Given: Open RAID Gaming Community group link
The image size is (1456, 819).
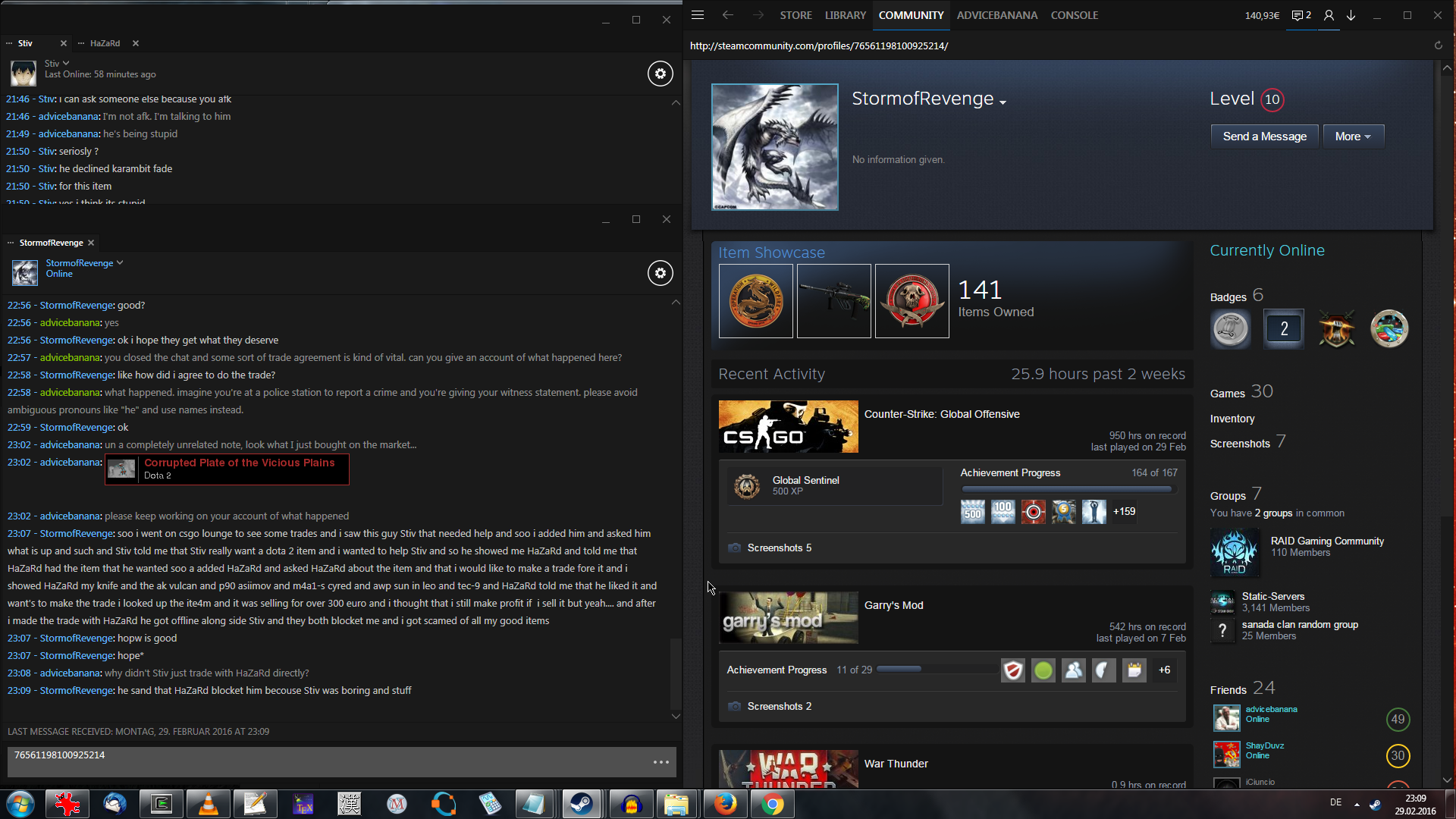Looking at the screenshot, I should (x=1326, y=541).
